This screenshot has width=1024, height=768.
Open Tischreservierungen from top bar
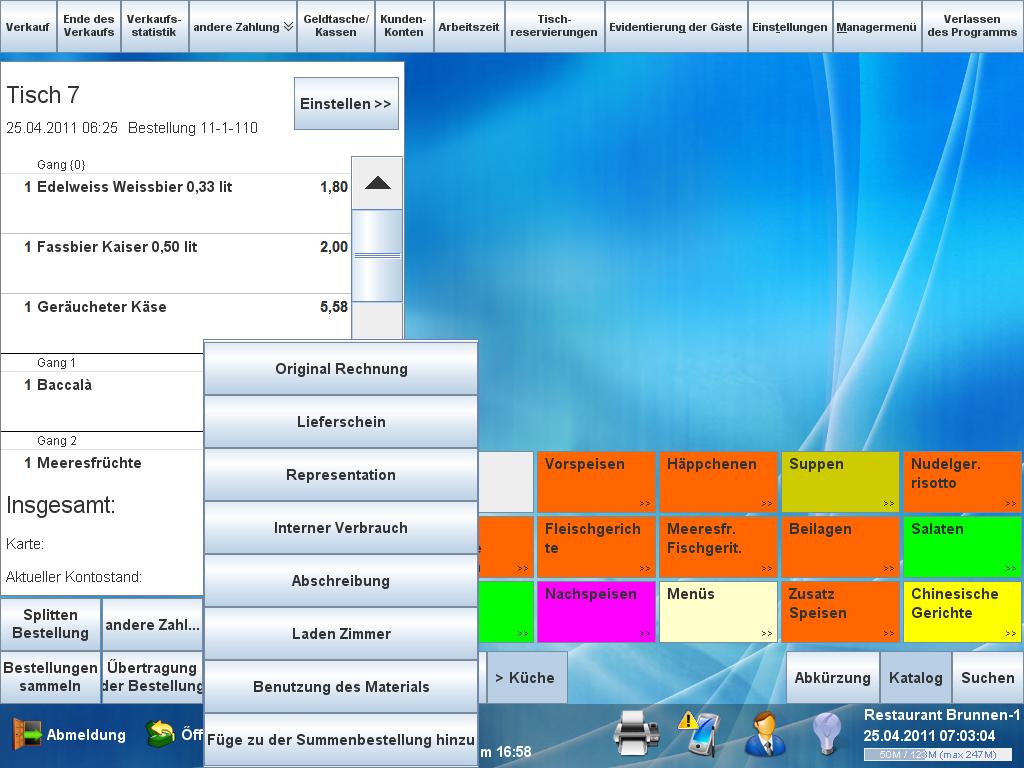[x=554, y=27]
